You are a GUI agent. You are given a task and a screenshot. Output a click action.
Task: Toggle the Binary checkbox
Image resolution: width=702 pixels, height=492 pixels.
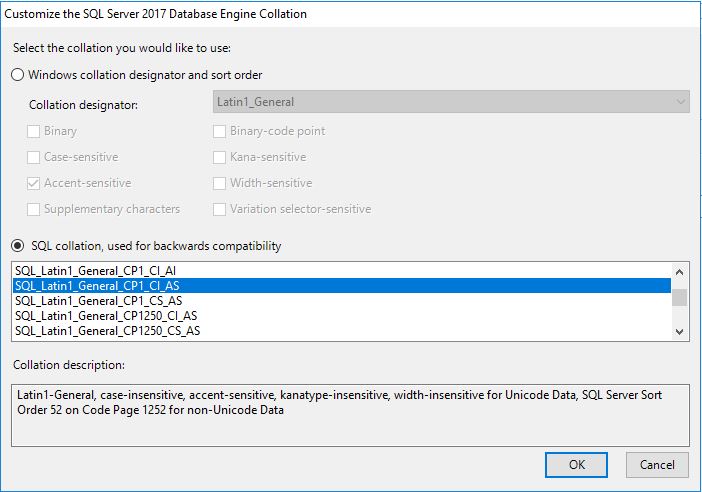click(34, 131)
